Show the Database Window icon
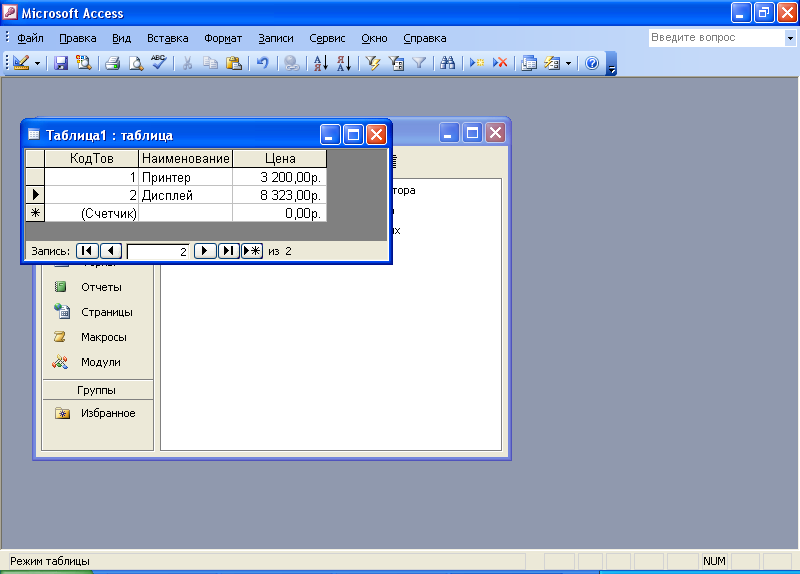Screen dimensions: 800x574 click(x=529, y=63)
